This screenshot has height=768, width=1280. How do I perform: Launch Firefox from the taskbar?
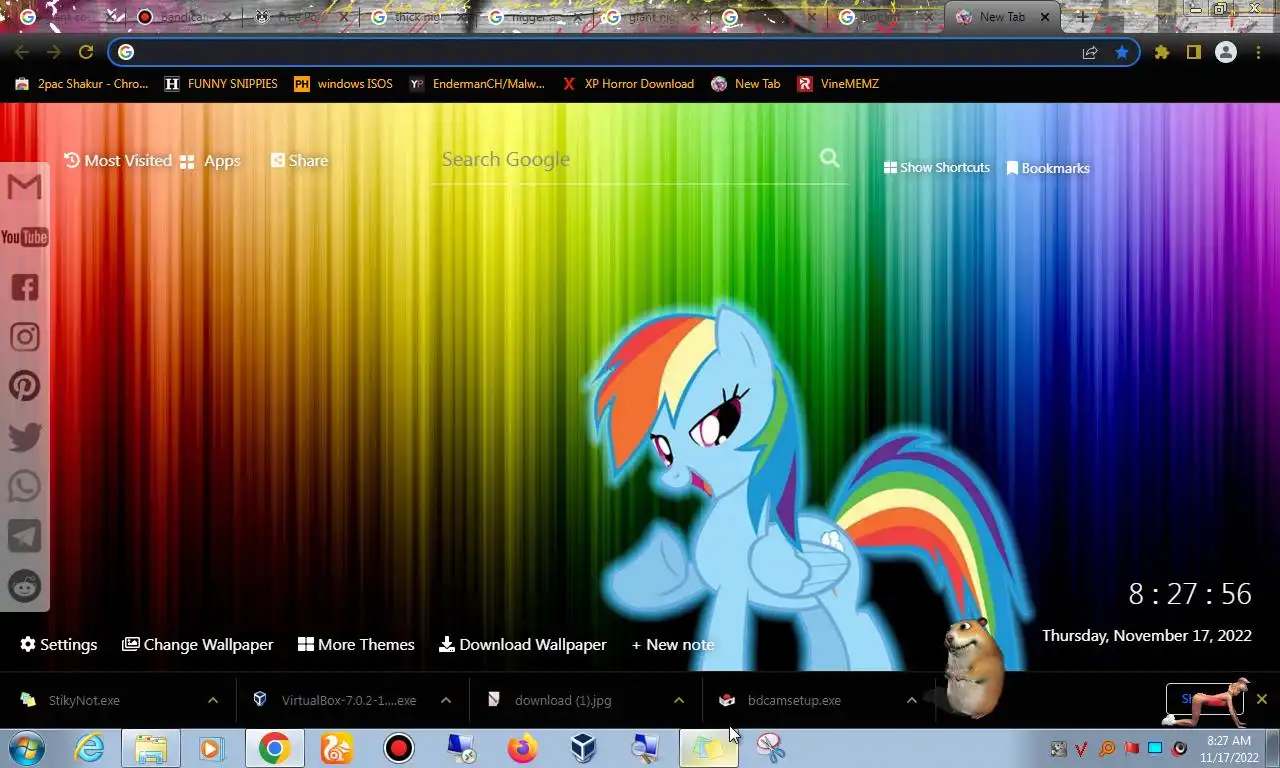point(522,748)
